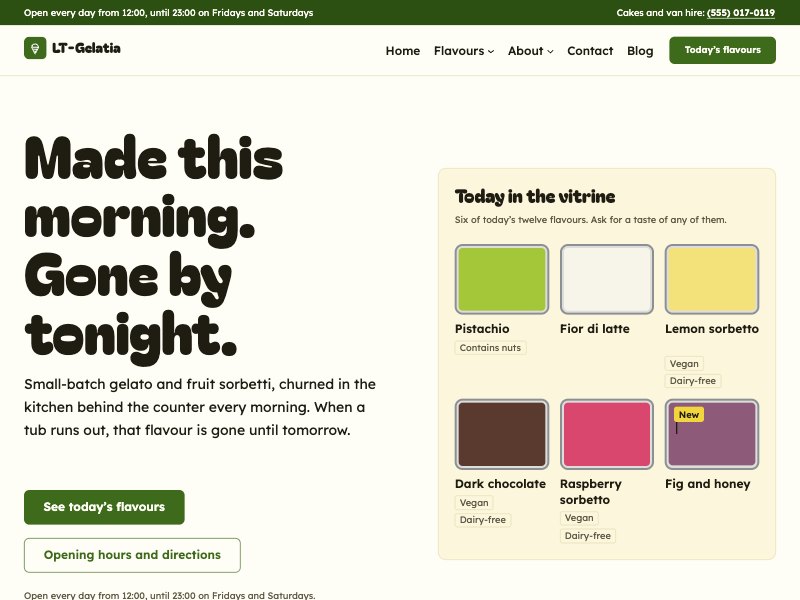
Task: Click the Contains nuts tag under Pistachio
Action: point(490,348)
